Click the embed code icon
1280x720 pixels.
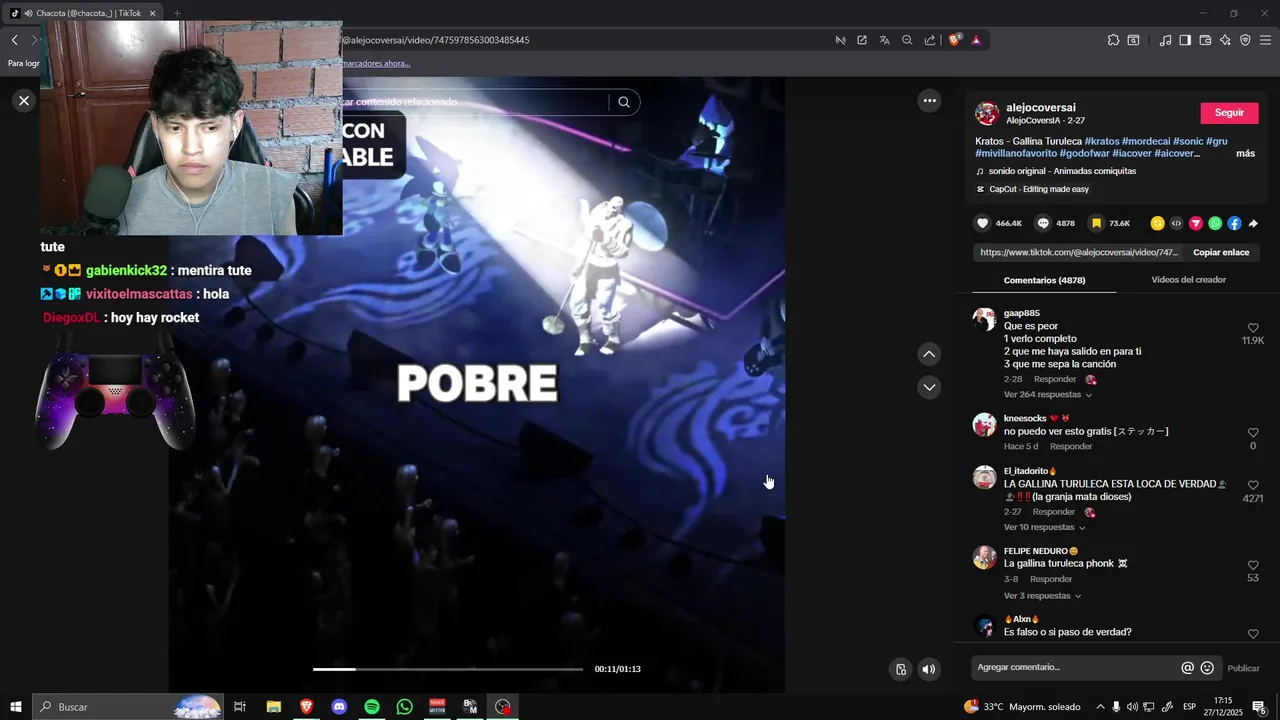tap(1176, 223)
